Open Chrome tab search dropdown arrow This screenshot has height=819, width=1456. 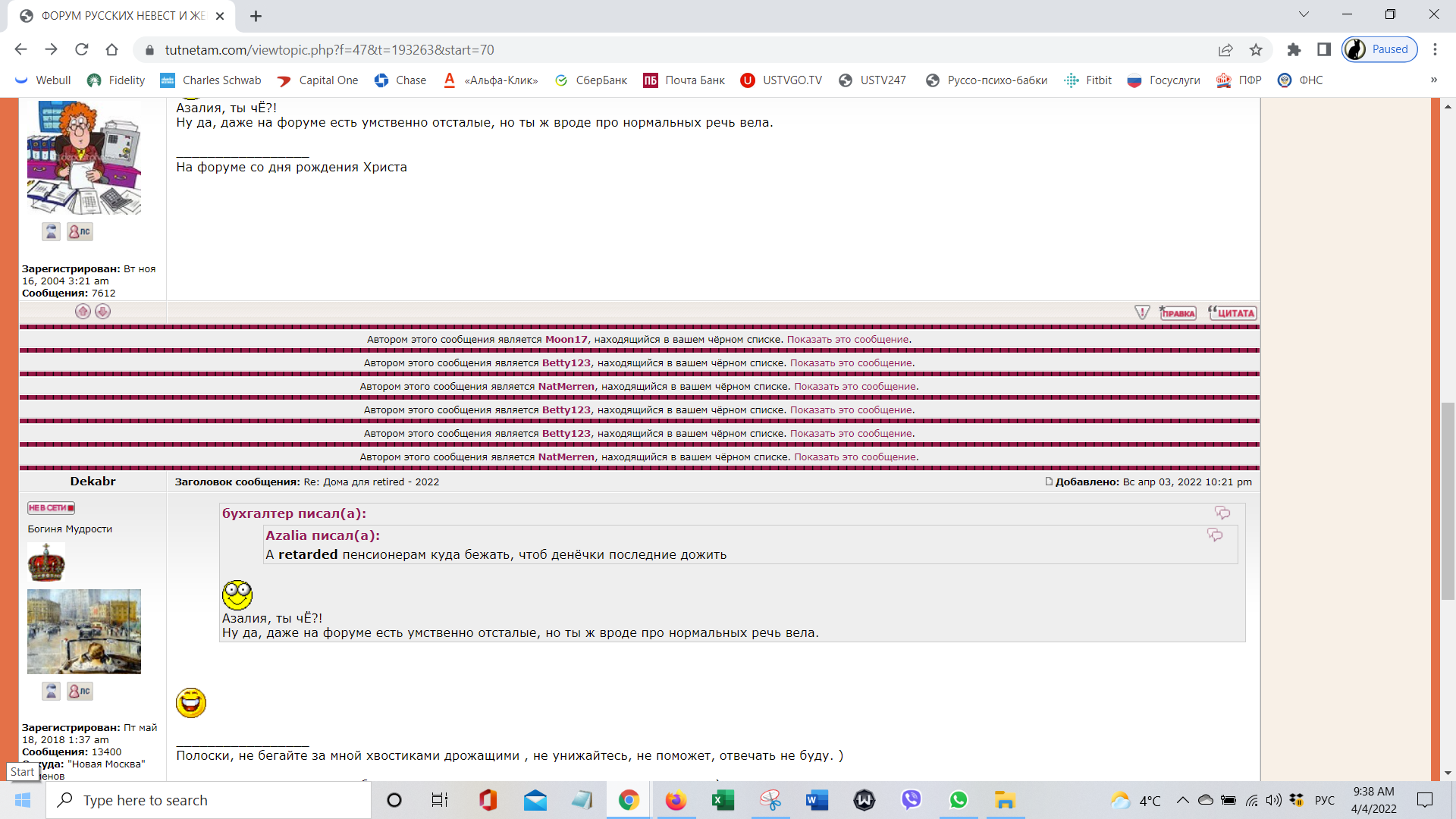coord(1304,14)
